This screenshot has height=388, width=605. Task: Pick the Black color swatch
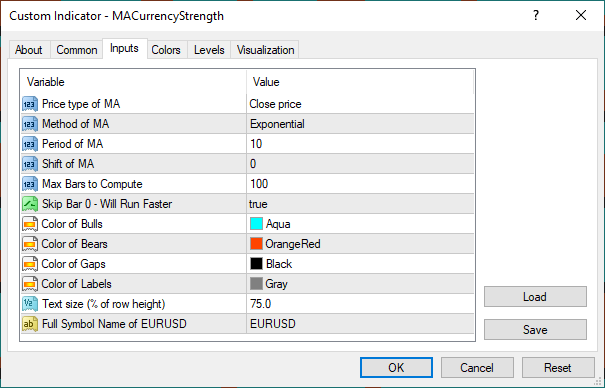pyautogui.click(x=256, y=264)
